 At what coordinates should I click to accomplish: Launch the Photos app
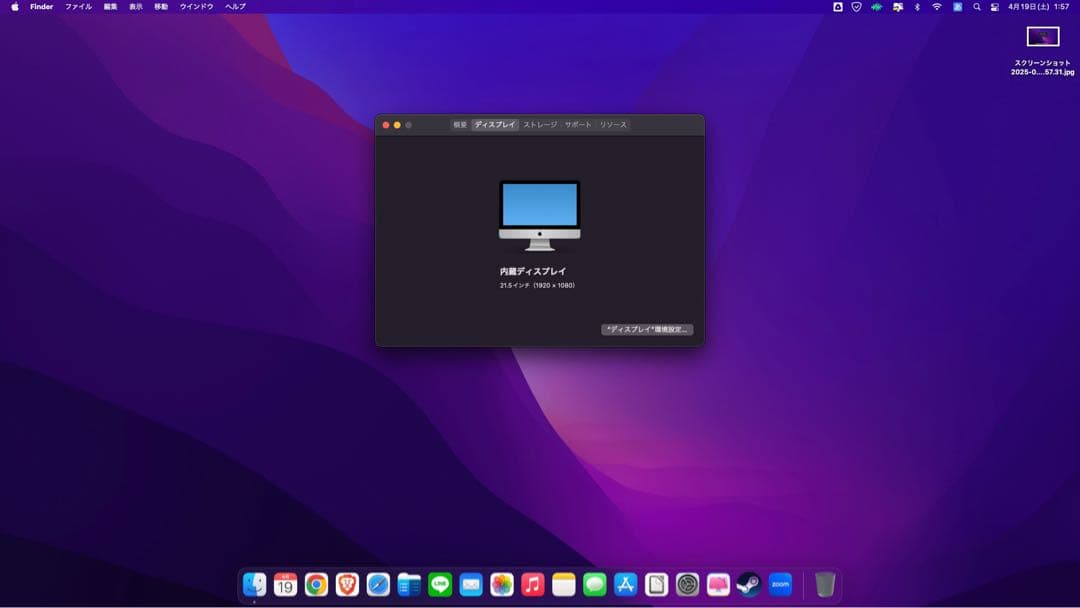point(502,583)
